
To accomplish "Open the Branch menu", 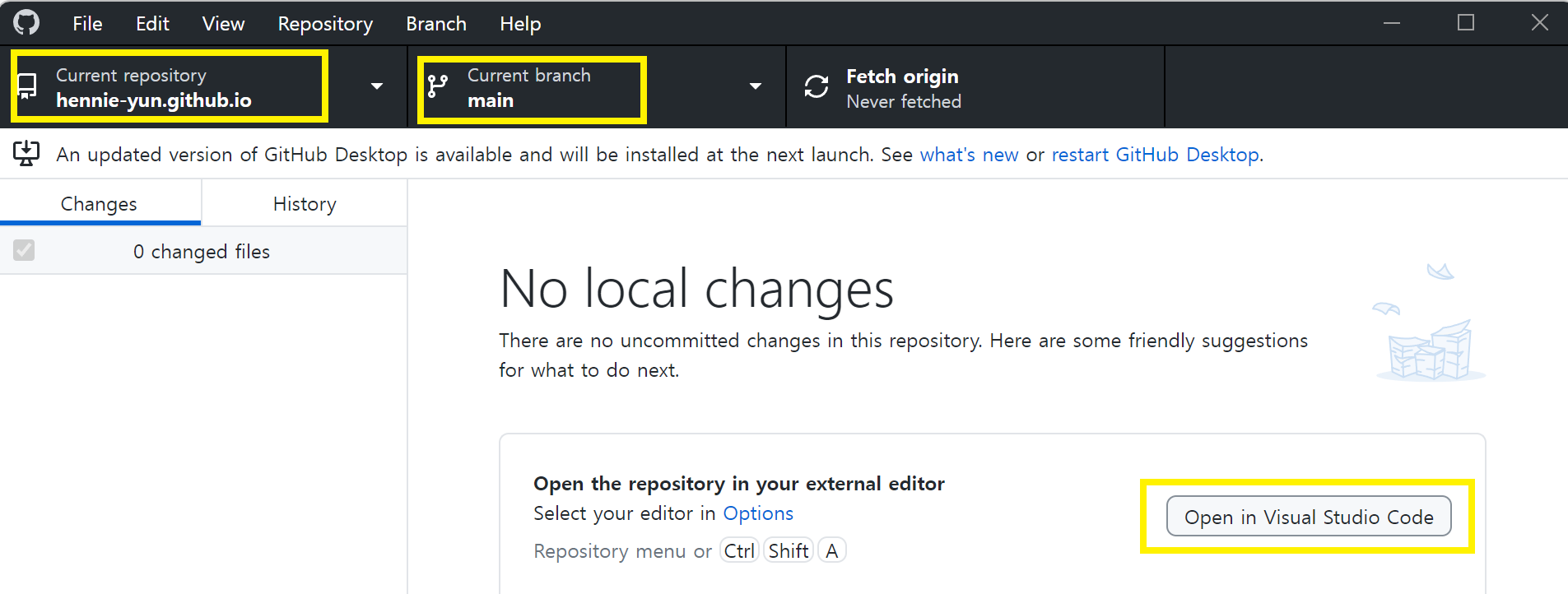I will coord(436,24).
